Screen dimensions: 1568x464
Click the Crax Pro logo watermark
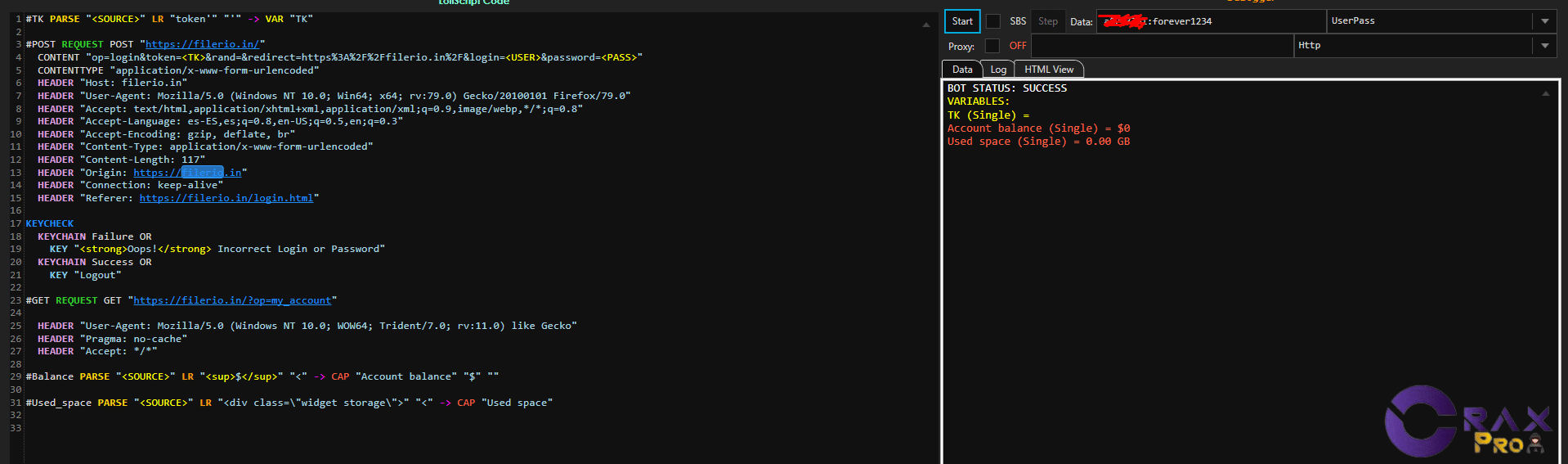(x=1467, y=421)
